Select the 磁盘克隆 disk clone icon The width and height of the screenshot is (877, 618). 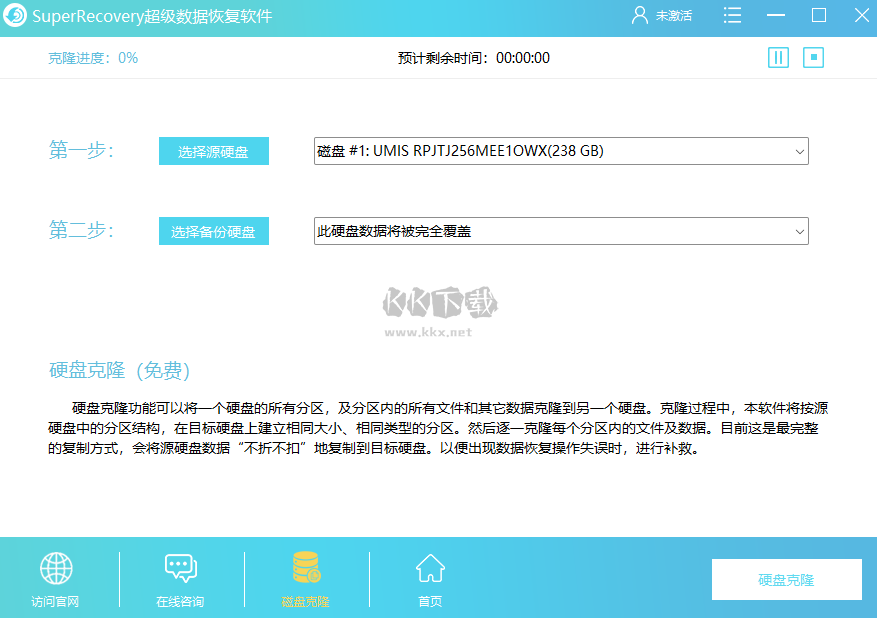pos(304,567)
